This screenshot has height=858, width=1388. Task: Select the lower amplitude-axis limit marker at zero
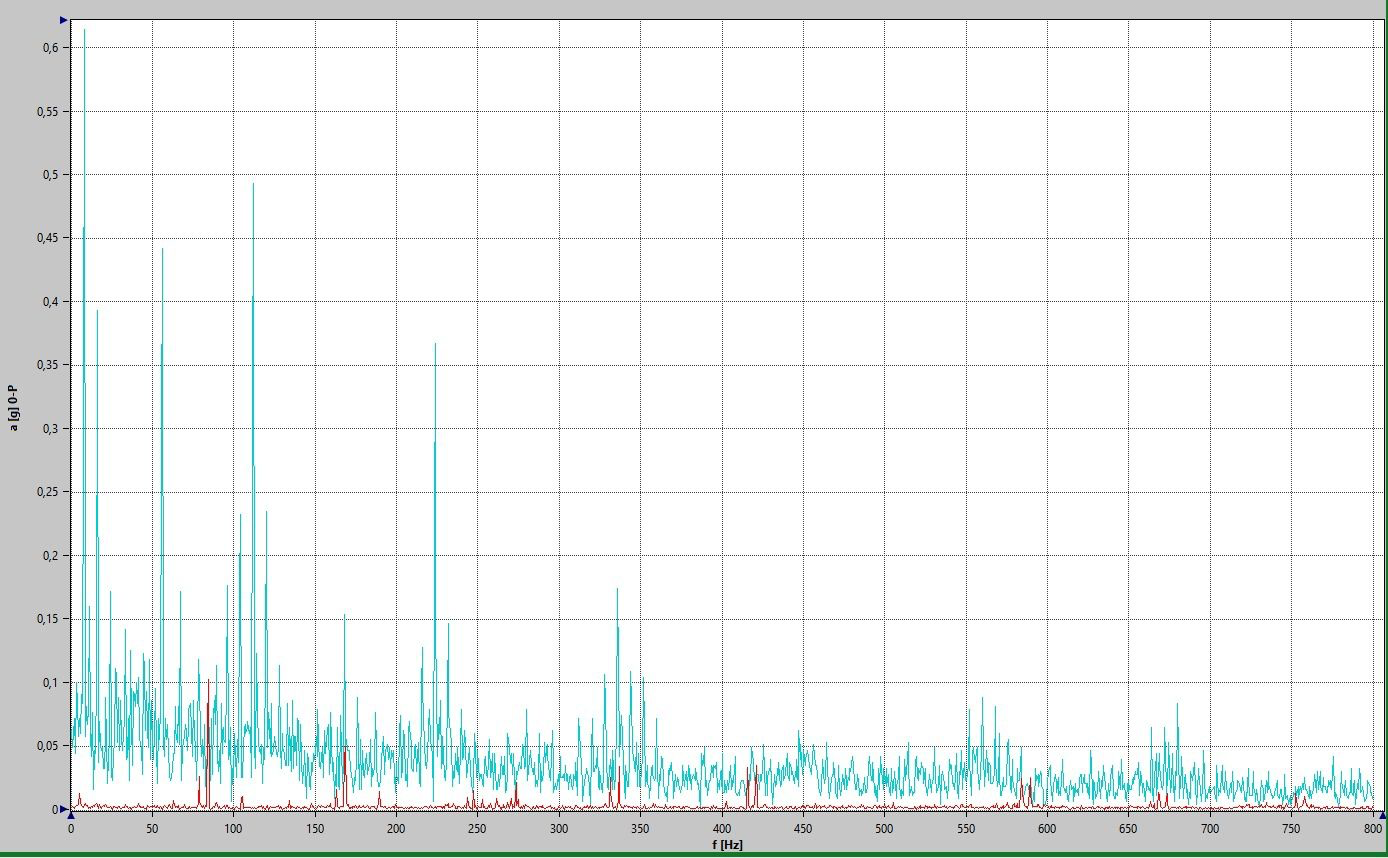click(x=64, y=808)
